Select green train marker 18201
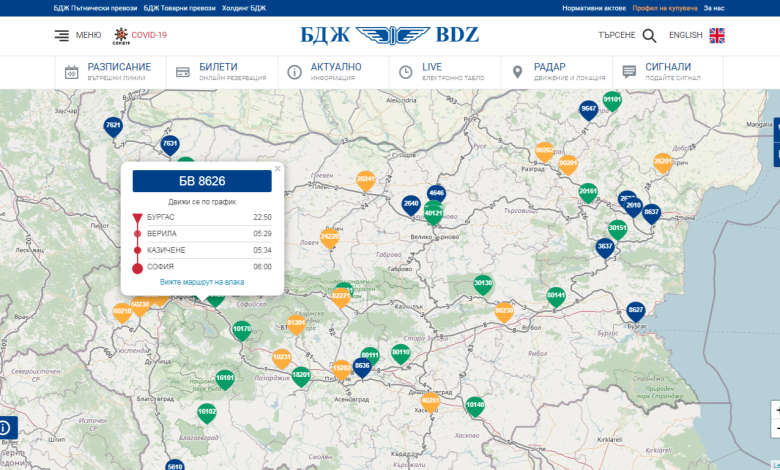Screen dimensions: 780x470 point(301,376)
